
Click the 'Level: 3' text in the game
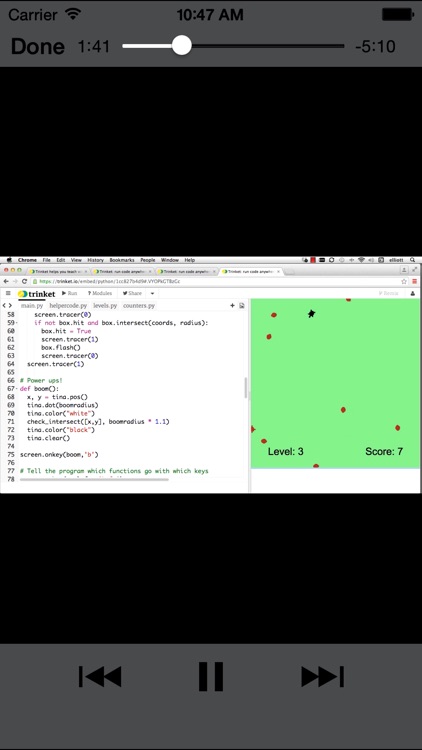point(286,452)
